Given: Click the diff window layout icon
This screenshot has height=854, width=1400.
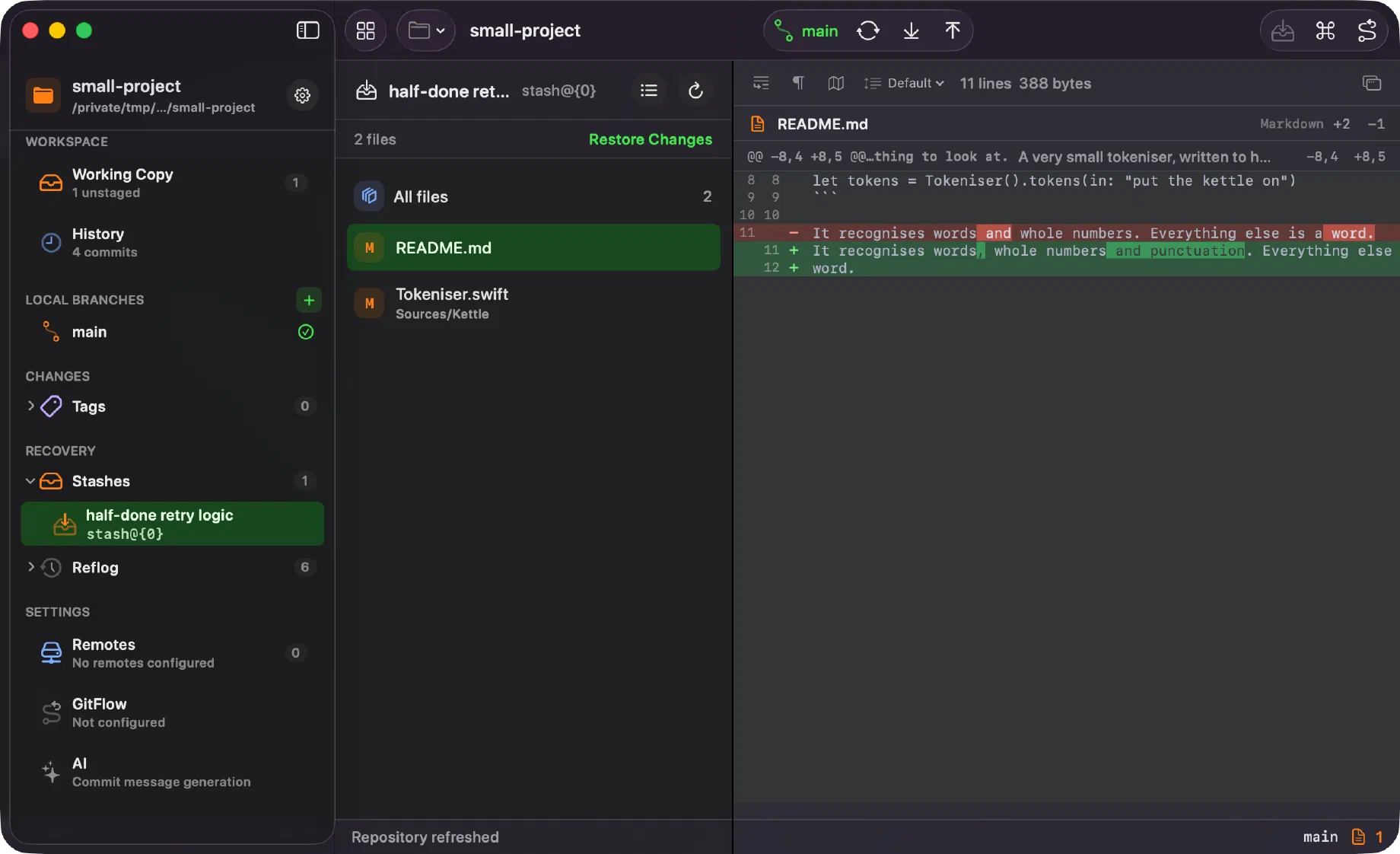Looking at the screenshot, I should click(x=1372, y=83).
